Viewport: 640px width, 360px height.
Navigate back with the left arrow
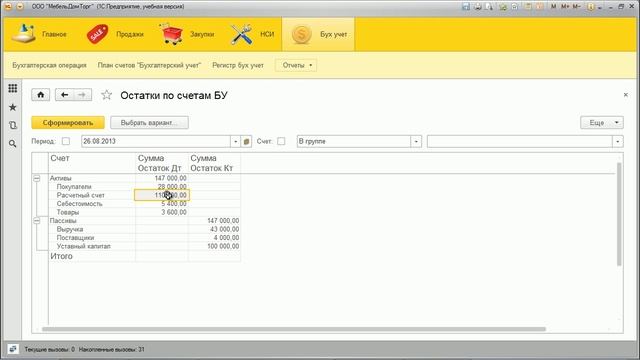64,95
